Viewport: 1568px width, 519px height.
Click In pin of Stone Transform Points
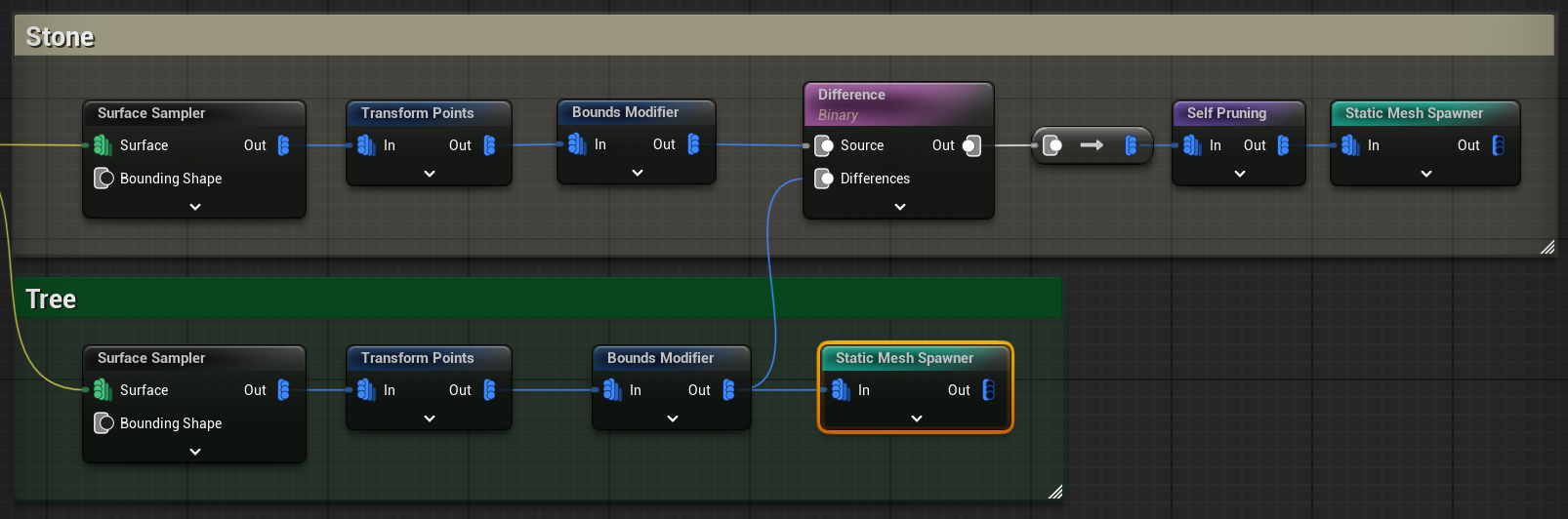(x=366, y=145)
